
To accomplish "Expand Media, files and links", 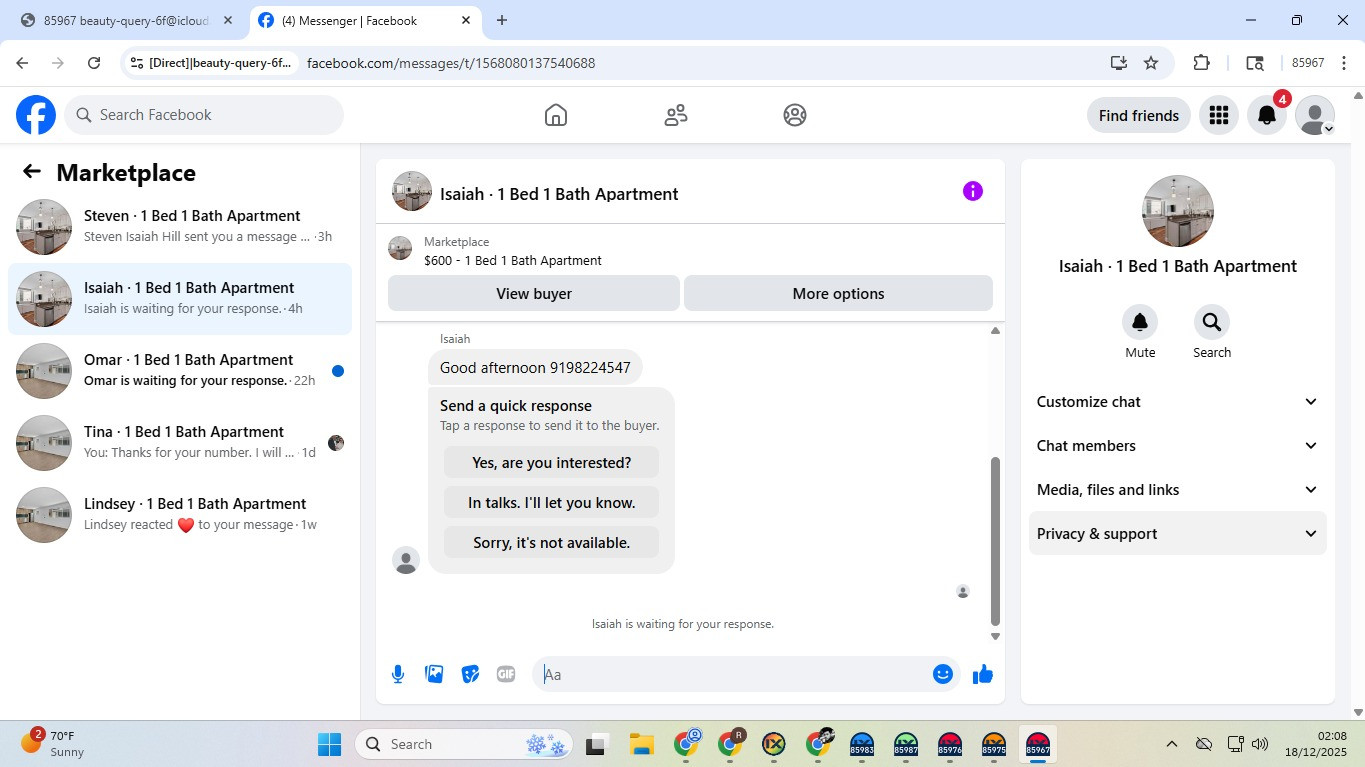I will (x=1178, y=490).
